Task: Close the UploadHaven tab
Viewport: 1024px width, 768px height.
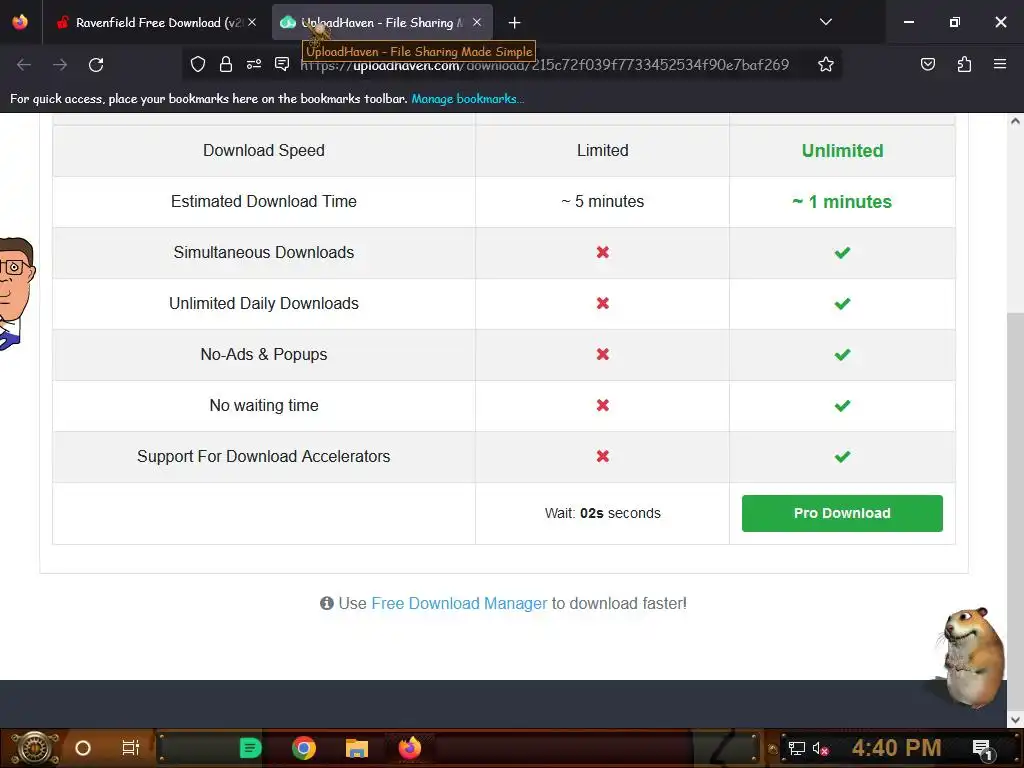Action: tap(477, 22)
